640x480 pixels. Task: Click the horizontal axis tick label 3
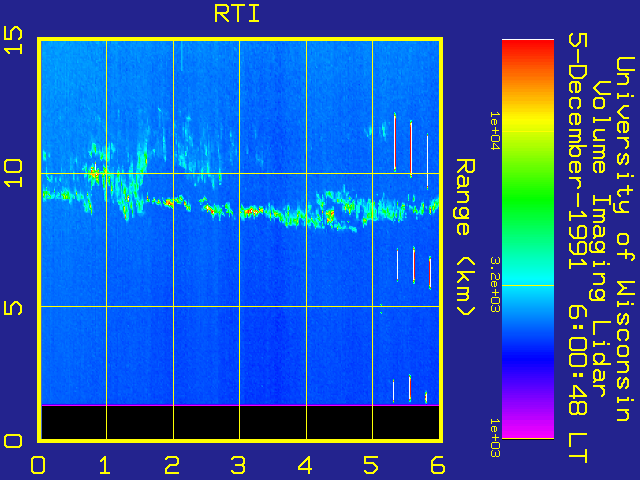coord(238,465)
